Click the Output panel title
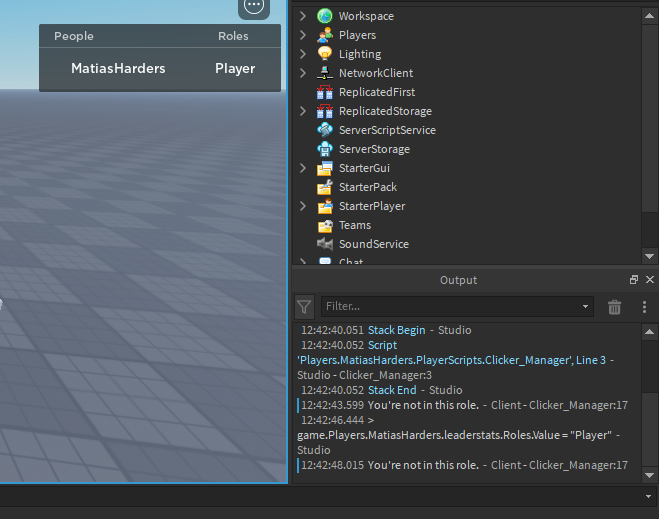The height and width of the screenshot is (519, 659). coord(458,280)
